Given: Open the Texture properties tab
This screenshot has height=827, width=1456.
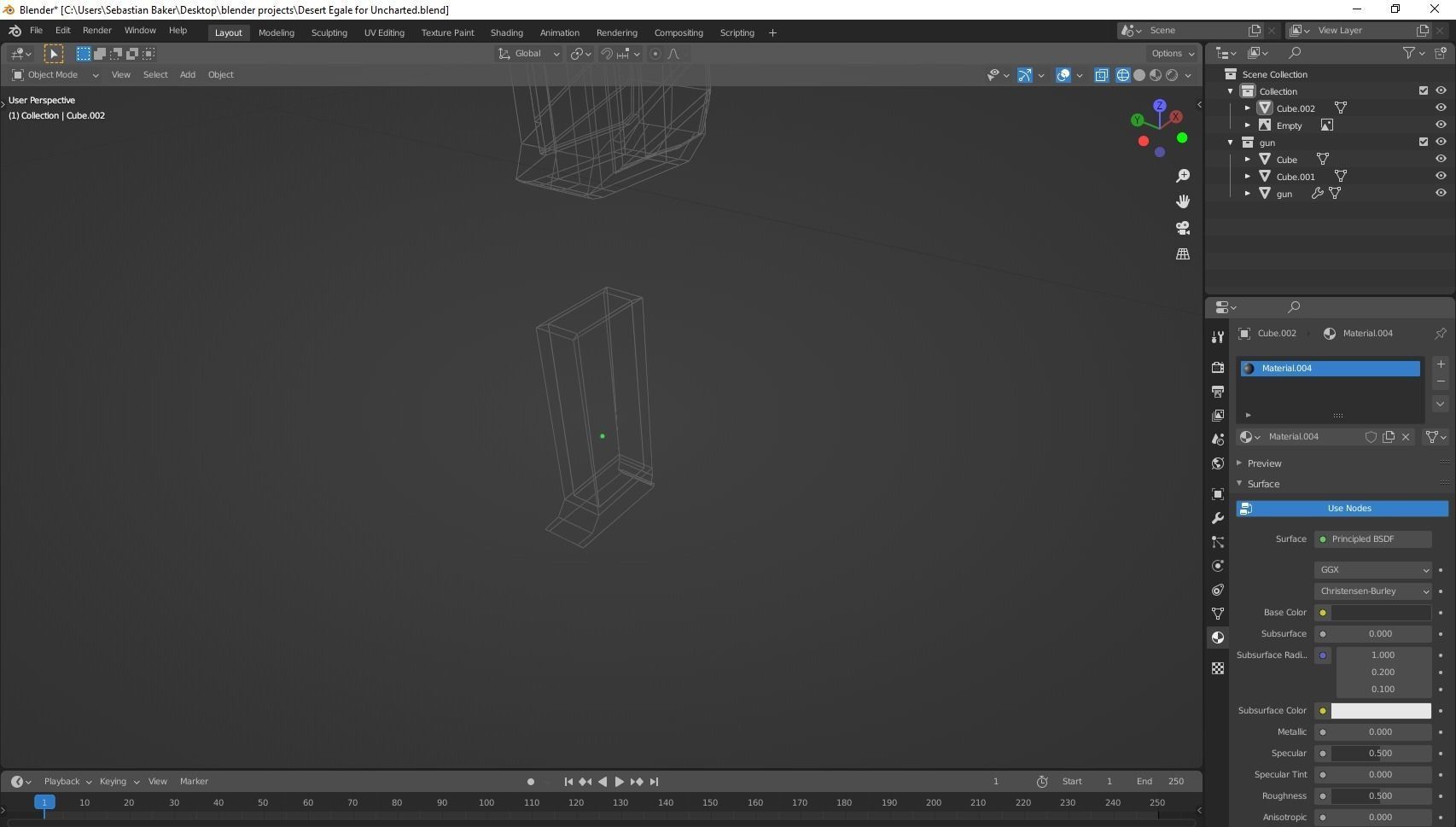Looking at the screenshot, I should (x=1218, y=668).
